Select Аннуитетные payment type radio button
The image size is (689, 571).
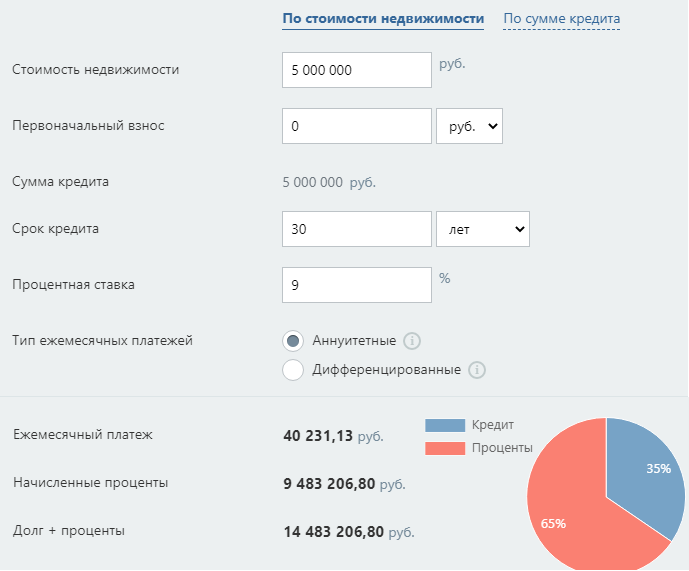(x=293, y=341)
